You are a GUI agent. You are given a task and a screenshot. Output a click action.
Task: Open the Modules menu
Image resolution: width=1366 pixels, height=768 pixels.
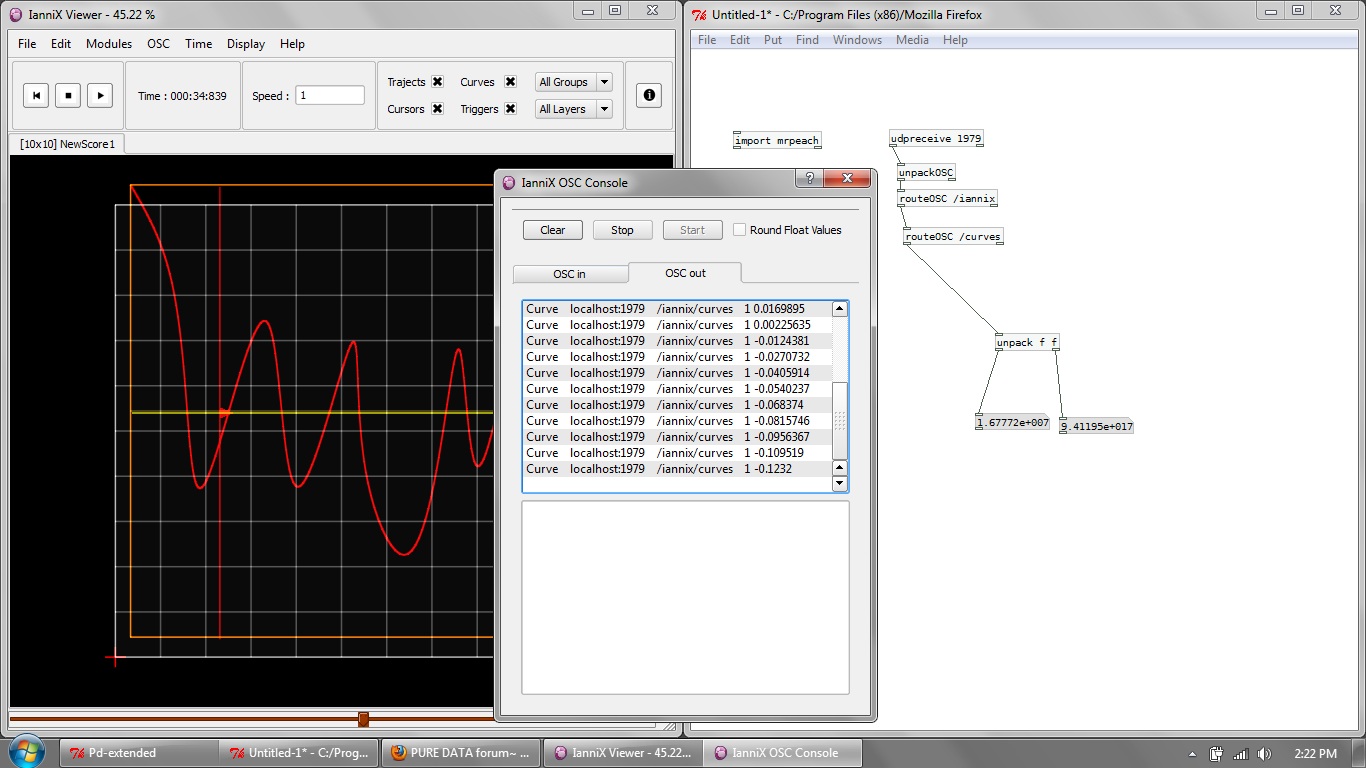[109, 44]
